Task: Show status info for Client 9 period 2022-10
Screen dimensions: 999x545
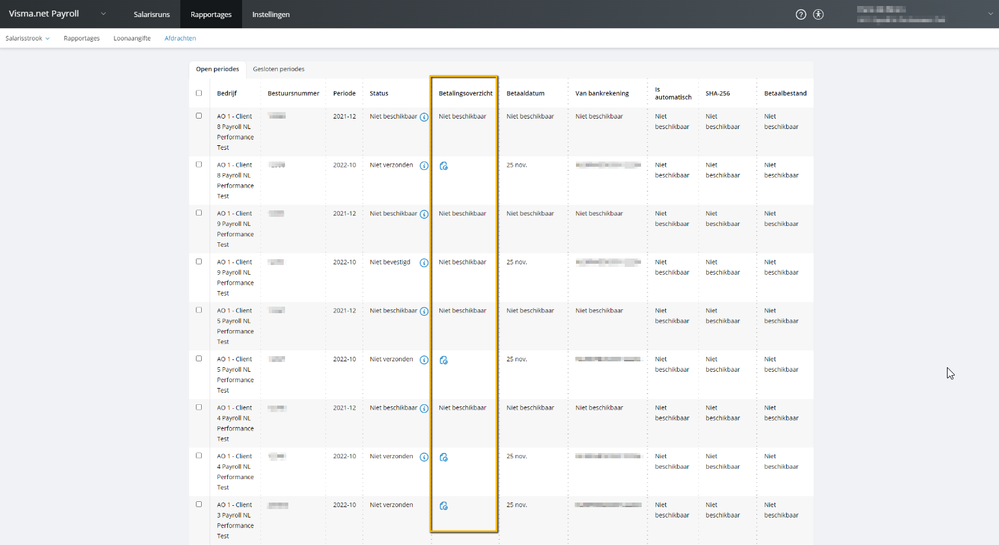Action: click(x=424, y=263)
